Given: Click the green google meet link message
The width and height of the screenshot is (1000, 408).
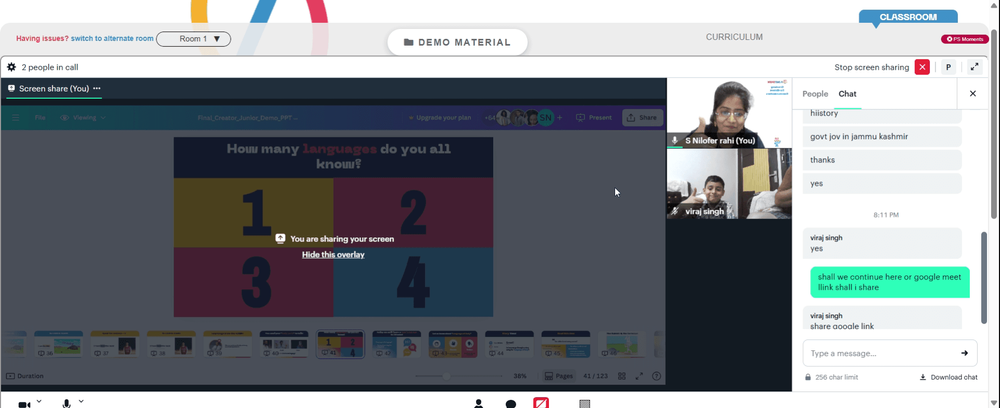Looking at the screenshot, I should click(890, 282).
